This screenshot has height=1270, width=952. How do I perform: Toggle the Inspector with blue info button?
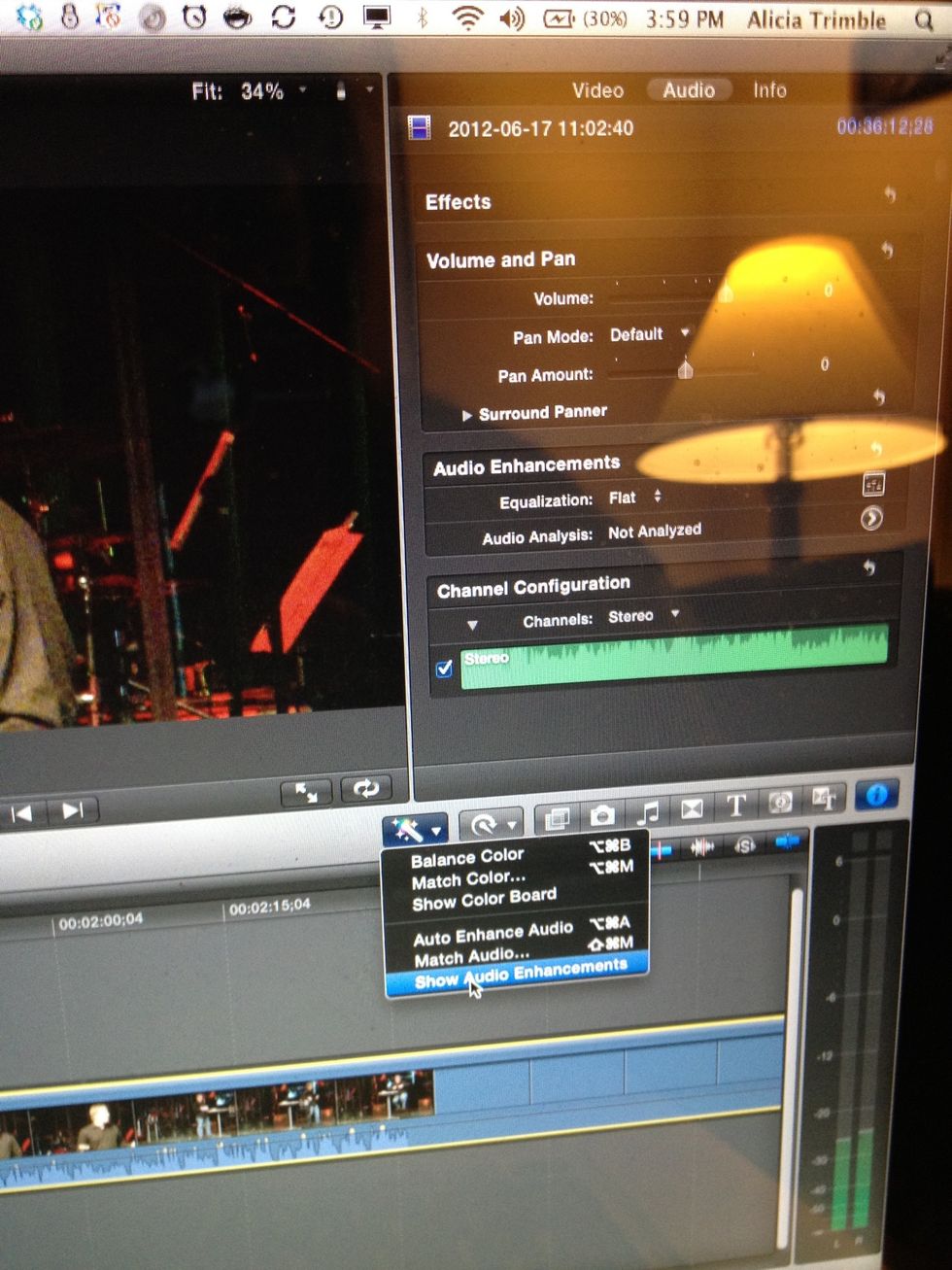[876, 795]
